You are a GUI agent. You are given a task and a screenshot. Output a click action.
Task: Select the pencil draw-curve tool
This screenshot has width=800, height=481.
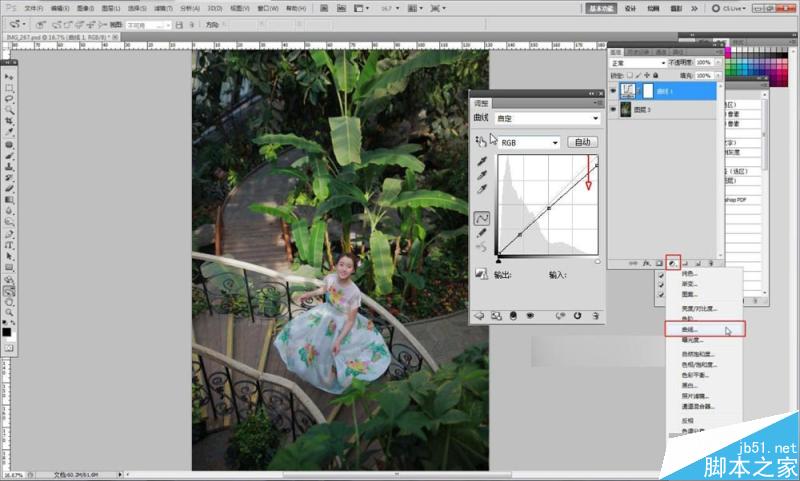(x=482, y=233)
